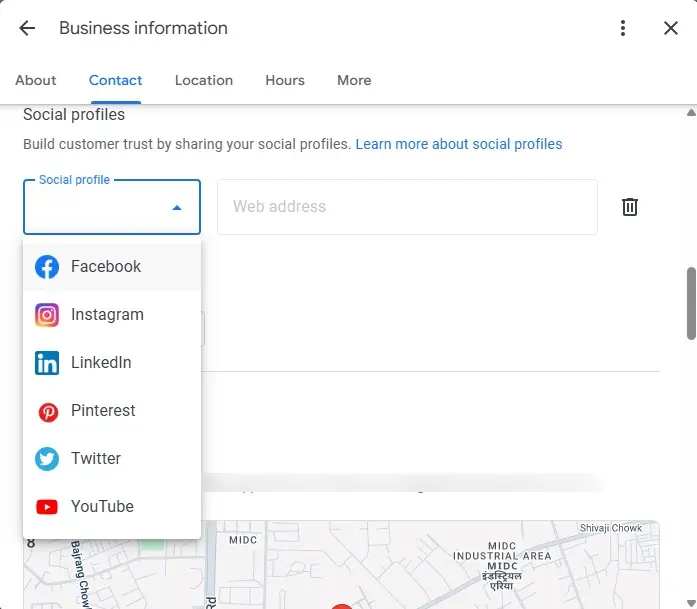The image size is (697, 609).
Task: Open the three-dot more options menu
Action: pos(623,28)
